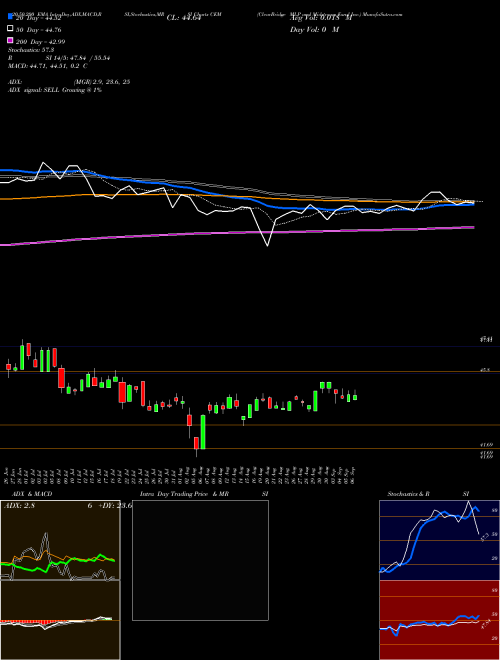Click the 'Stochastics & R' panel title
This screenshot has width=500, height=660.
click(408, 494)
